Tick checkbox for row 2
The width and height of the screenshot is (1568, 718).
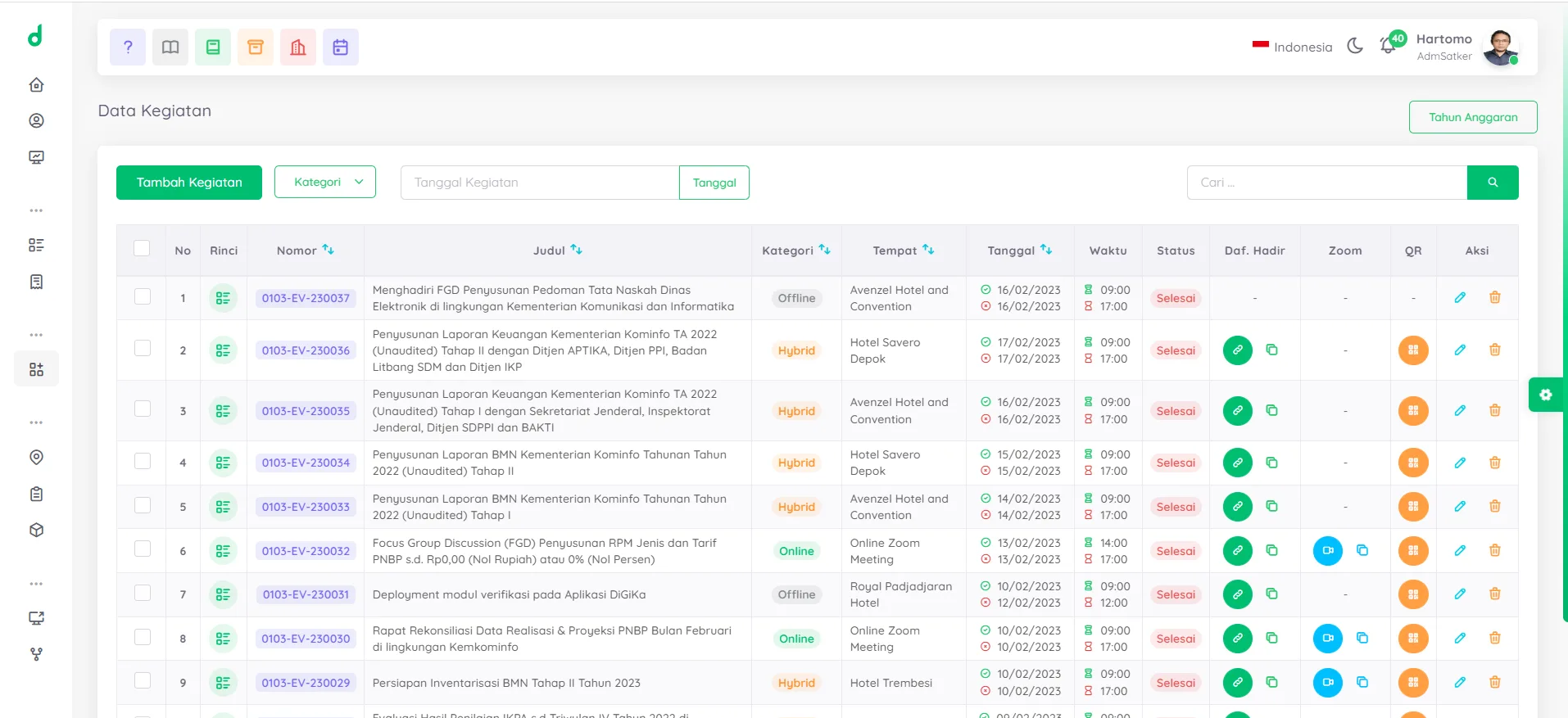[143, 348]
